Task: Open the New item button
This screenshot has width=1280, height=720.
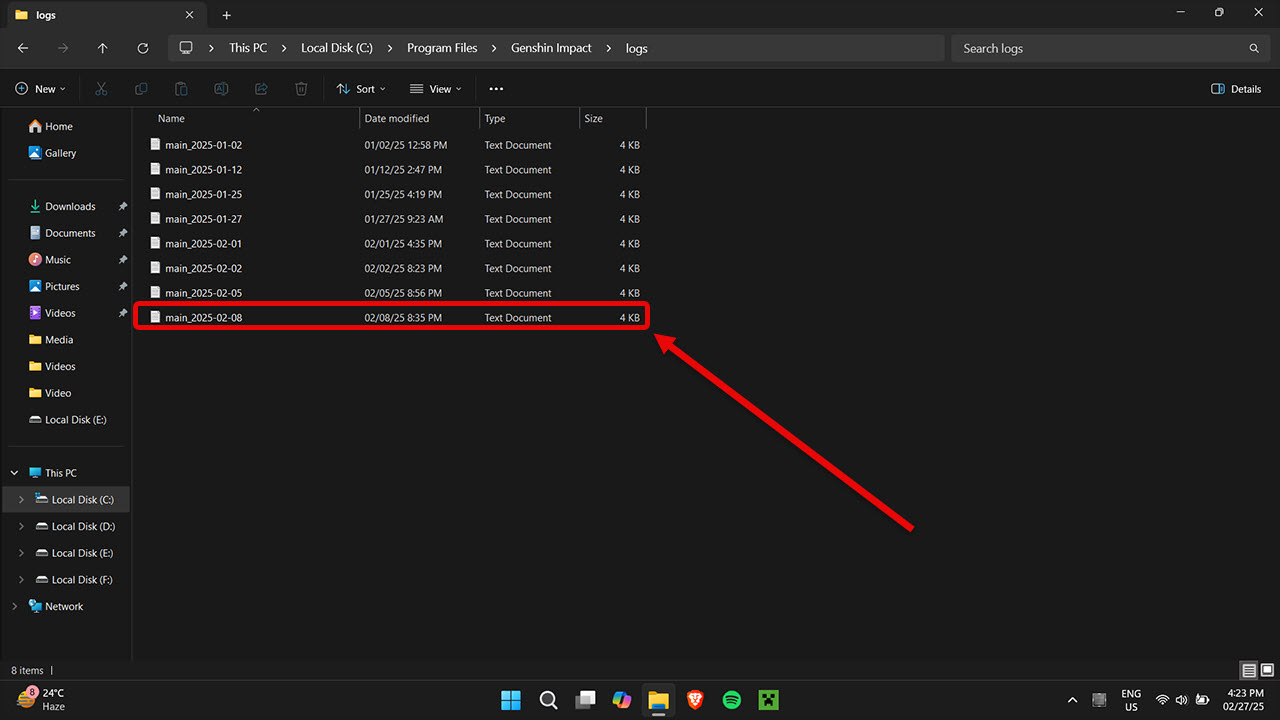Action: tap(41, 89)
